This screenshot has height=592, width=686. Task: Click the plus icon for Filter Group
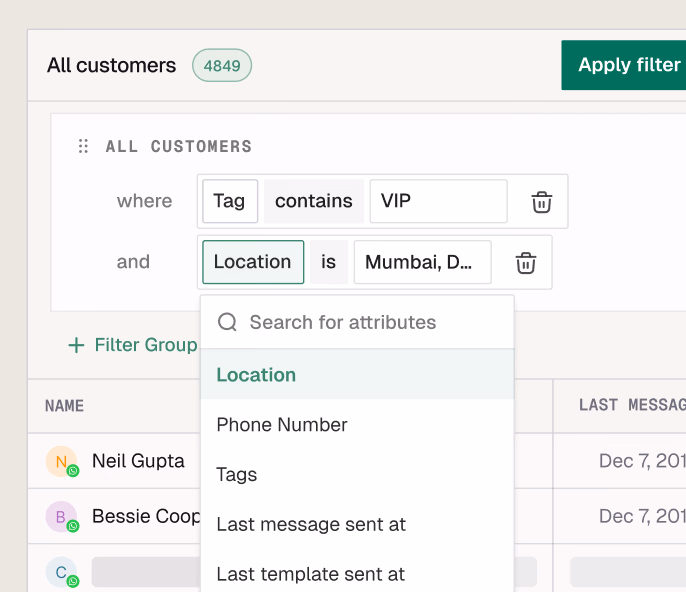click(76, 345)
